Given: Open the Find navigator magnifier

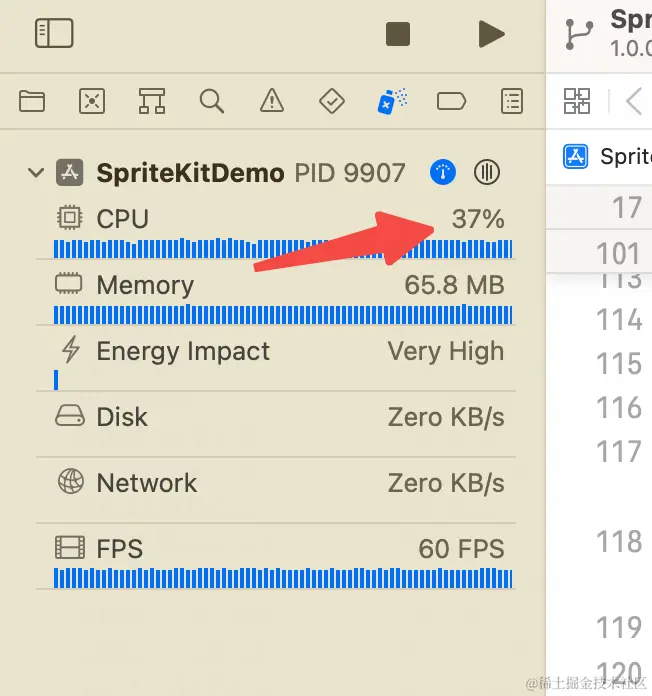Looking at the screenshot, I should coord(211,100).
